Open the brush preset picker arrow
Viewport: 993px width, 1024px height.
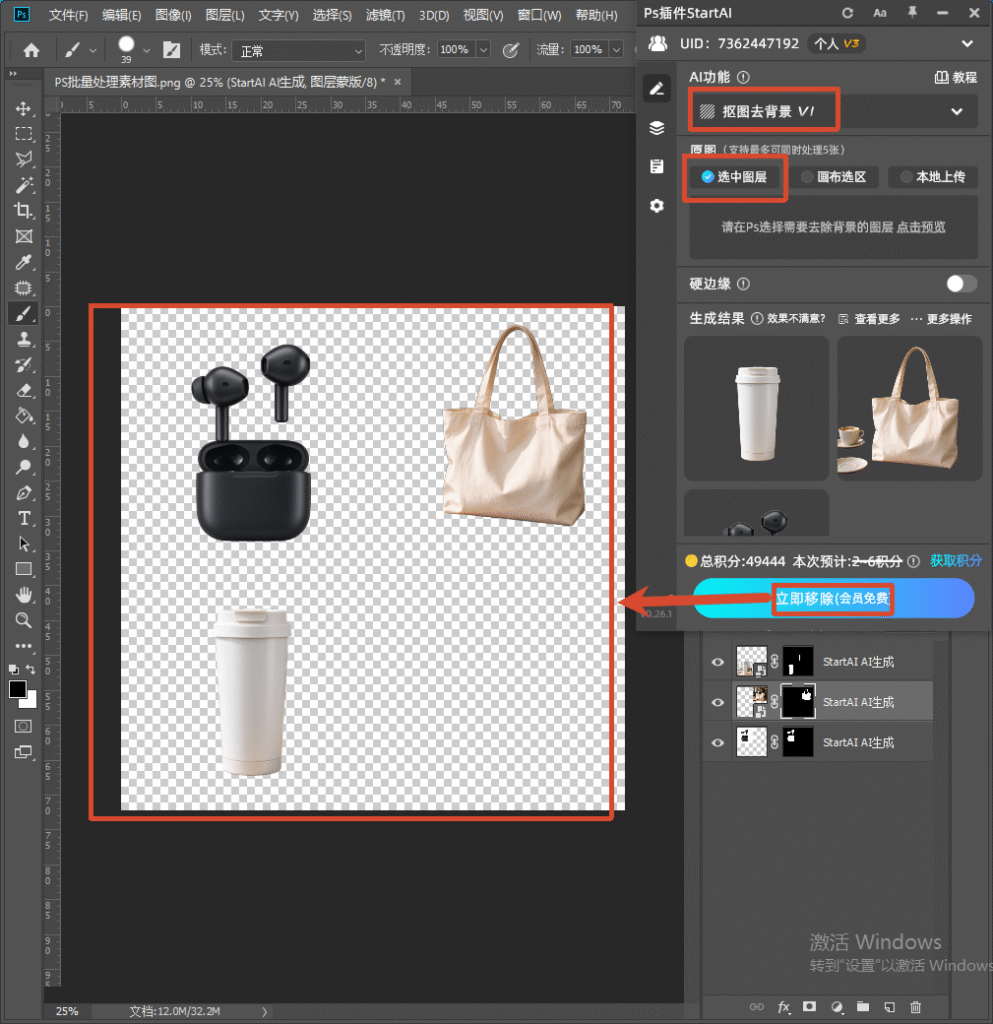pyautogui.click(x=146, y=50)
